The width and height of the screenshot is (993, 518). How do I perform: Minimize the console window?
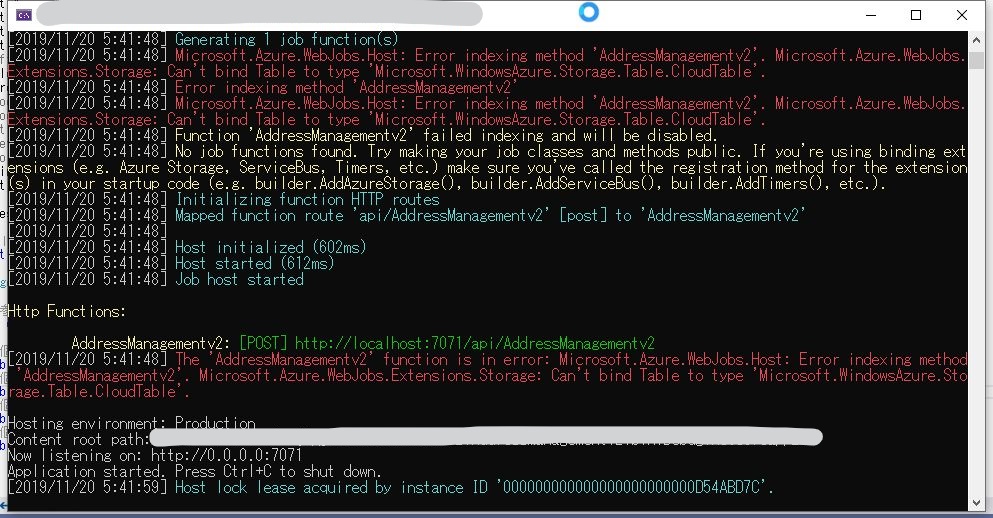point(871,15)
